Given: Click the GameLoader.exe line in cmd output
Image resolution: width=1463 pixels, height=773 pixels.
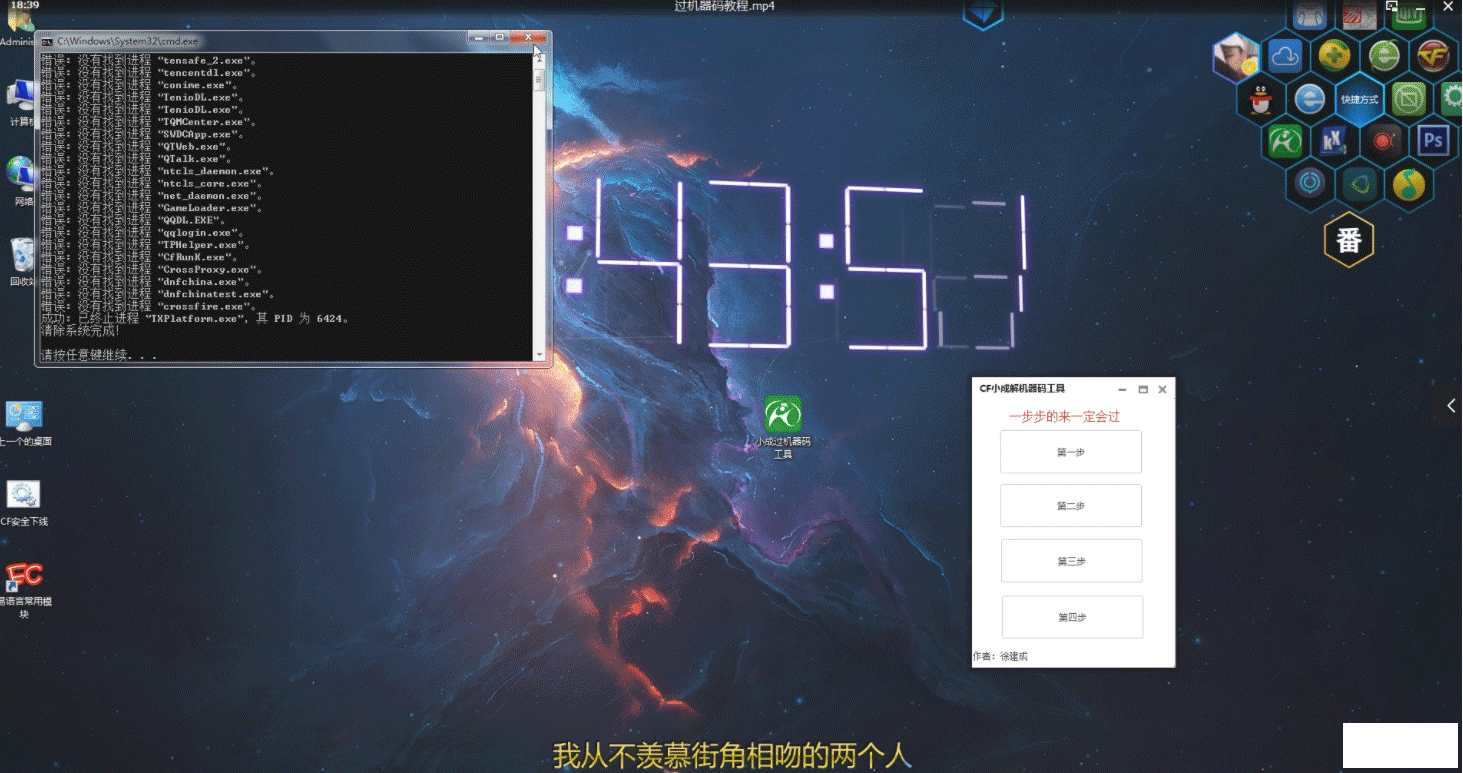Looking at the screenshot, I should point(152,208).
